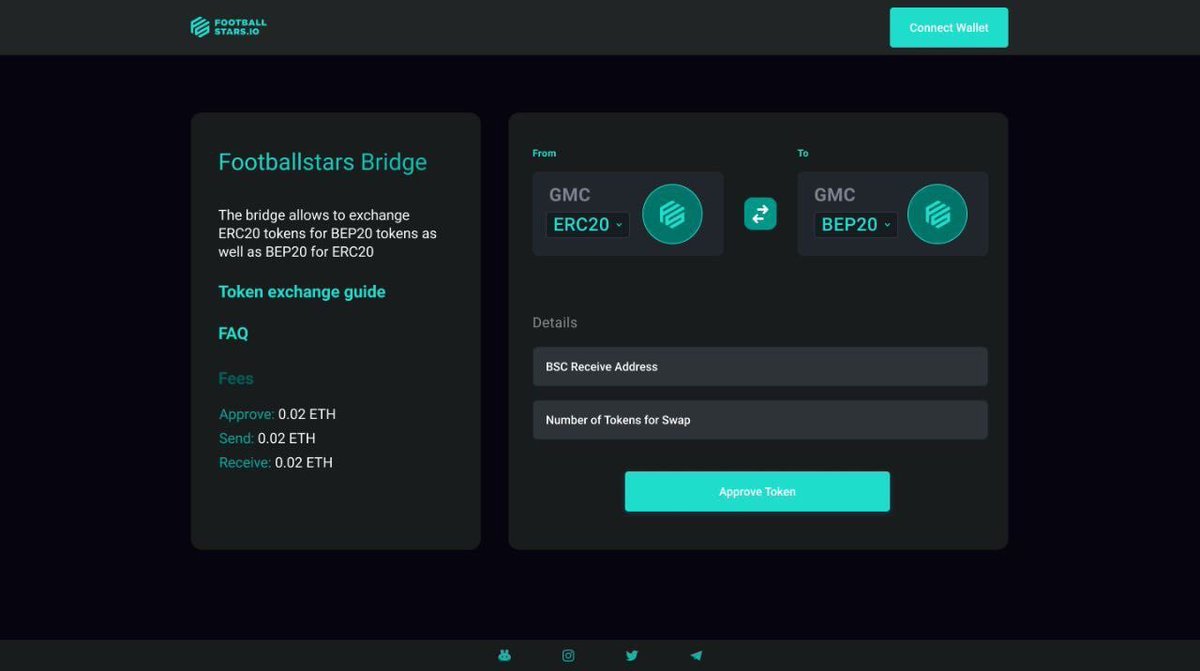Click the Send: 0.02 ETH fee line
Image resolution: width=1200 pixels, height=671 pixels.
click(267, 438)
